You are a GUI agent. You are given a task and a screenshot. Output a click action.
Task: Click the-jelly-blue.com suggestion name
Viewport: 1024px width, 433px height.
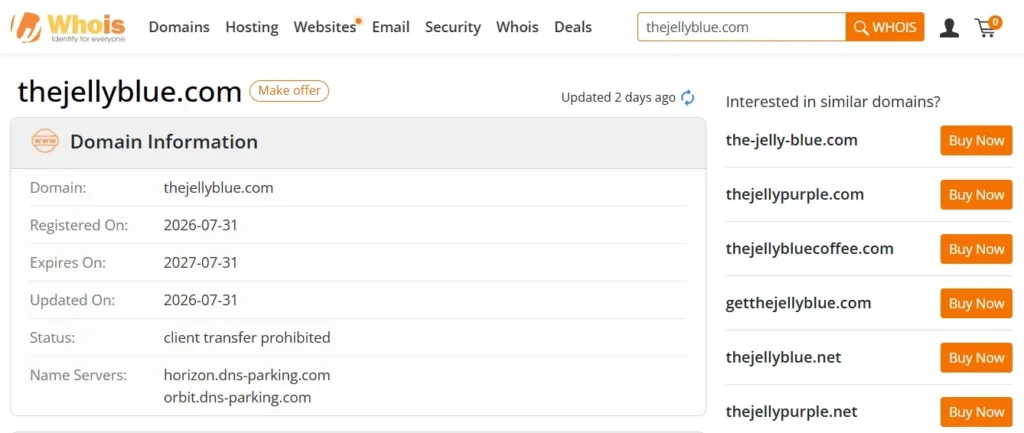pos(792,140)
